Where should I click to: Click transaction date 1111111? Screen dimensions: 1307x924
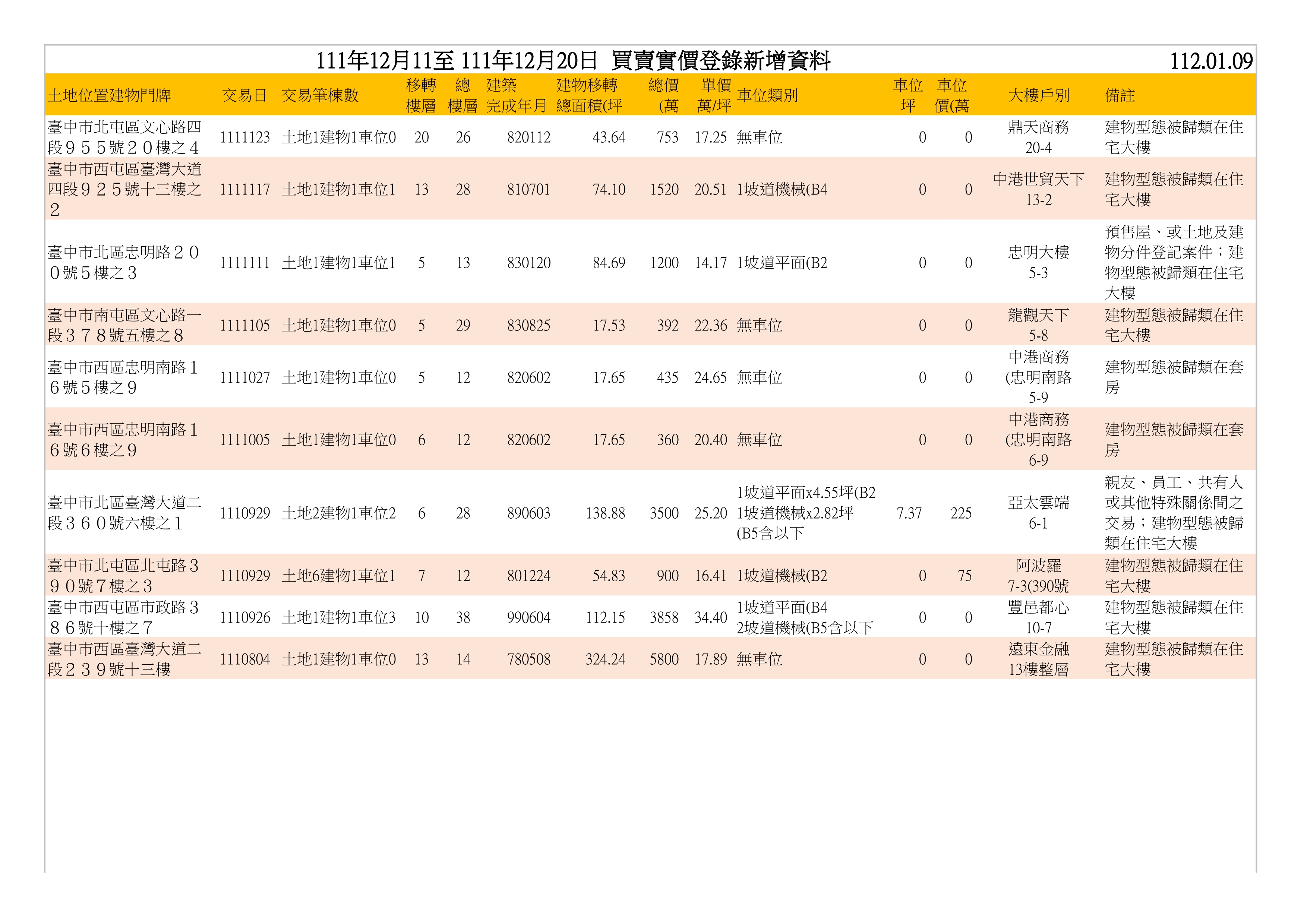click(245, 263)
